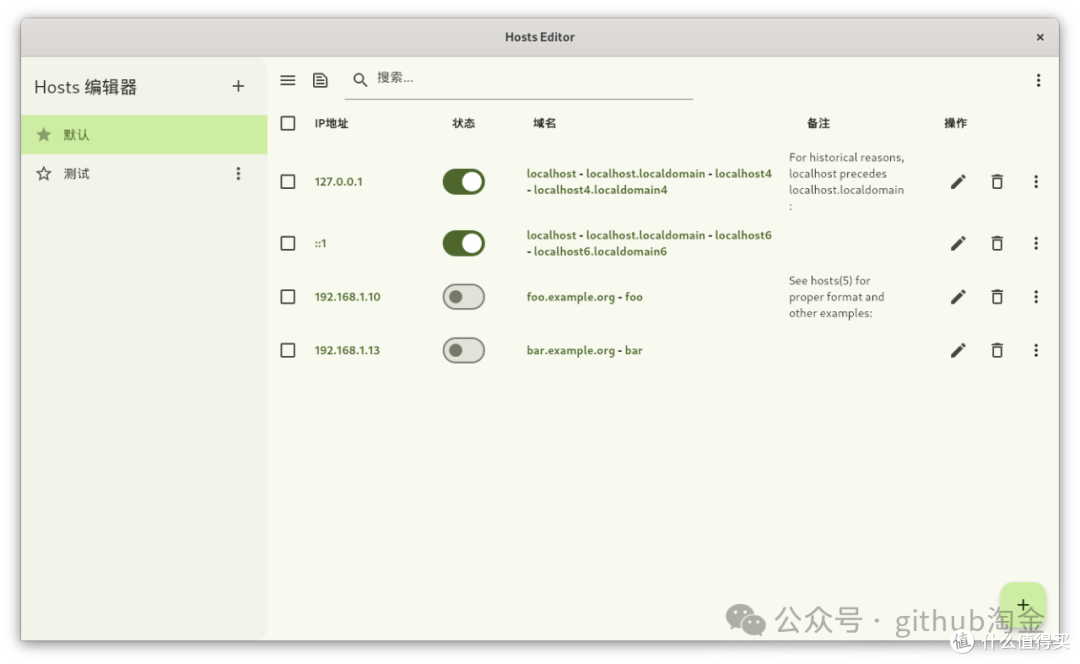Click the 192.168.1.13 IP address cell
The width and height of the screenshot is (1080, 664).
(347, 351)
